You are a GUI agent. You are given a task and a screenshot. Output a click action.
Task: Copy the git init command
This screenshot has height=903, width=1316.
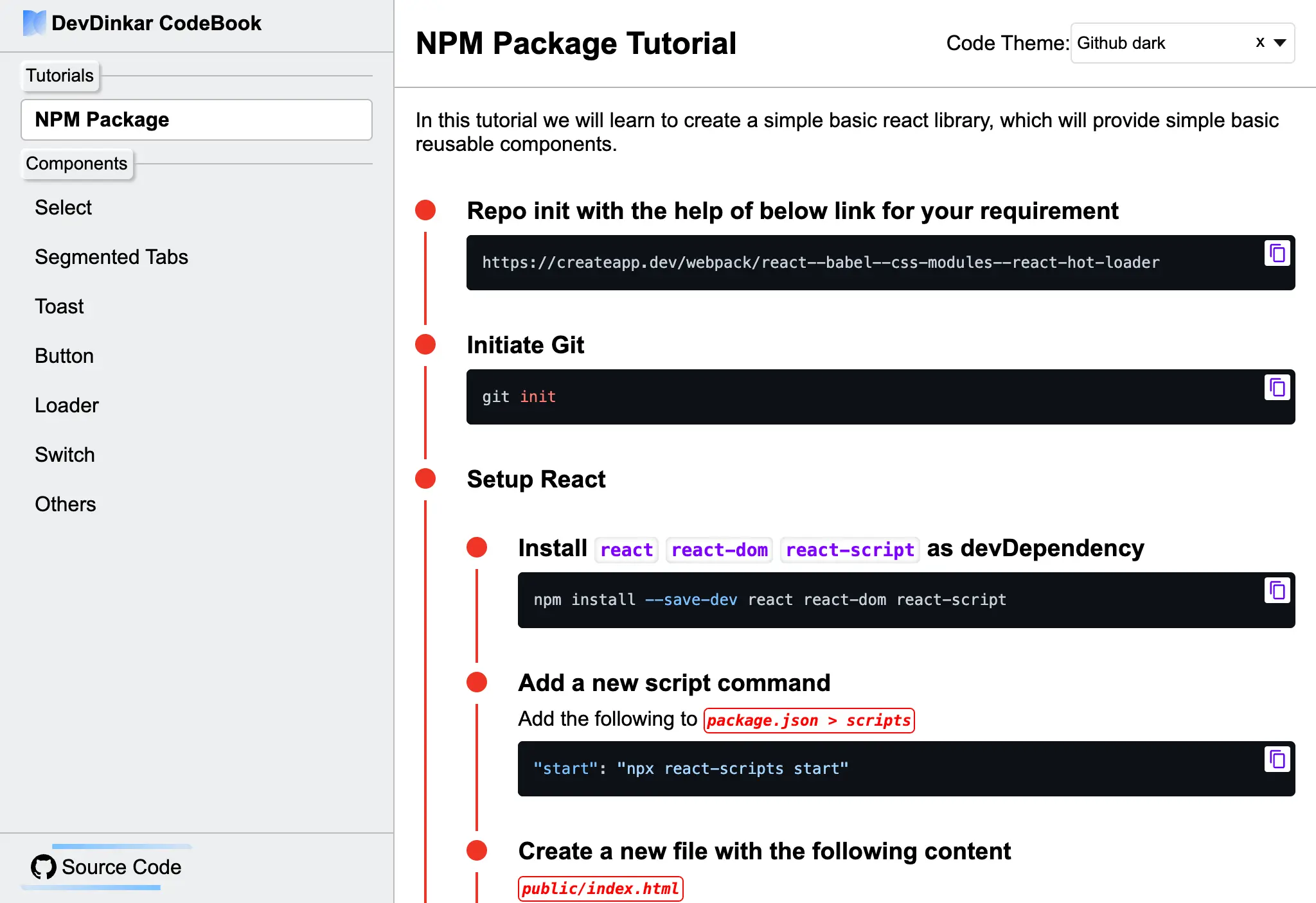coord(1277,387)
